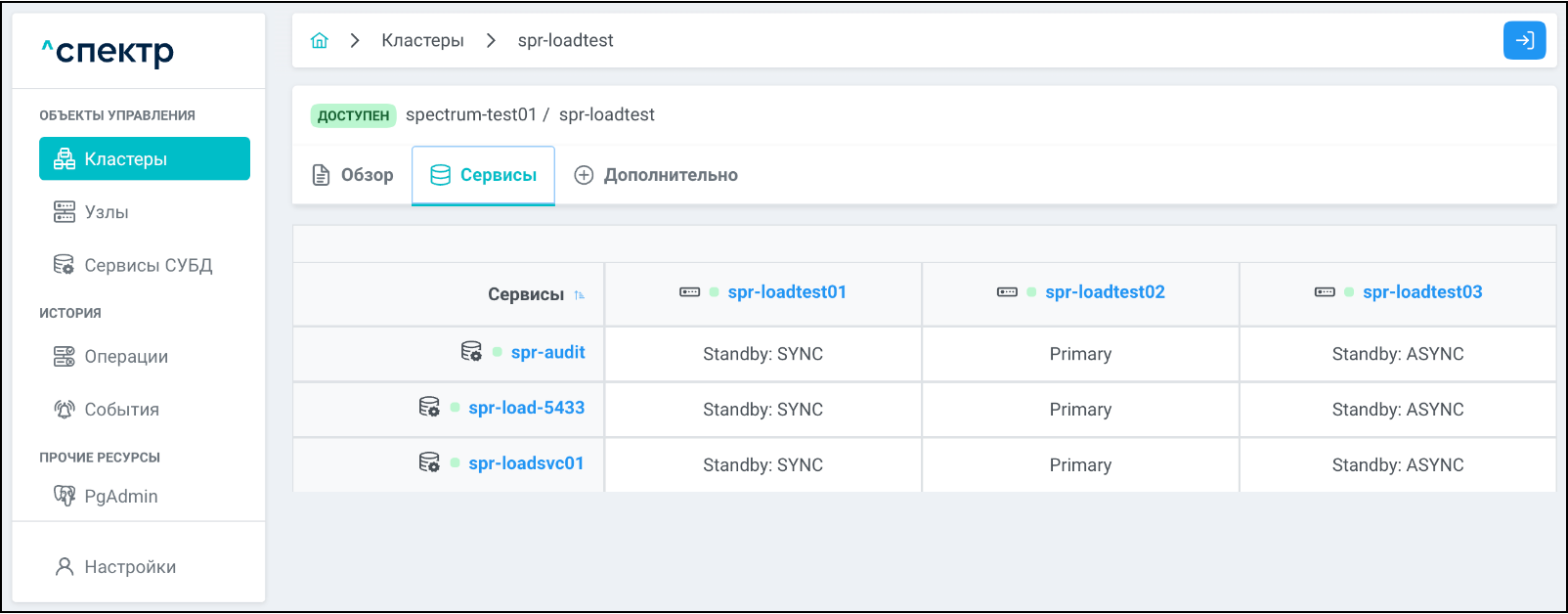Click the blue logout arrow button
1568x614 pixels.
click(1524, 40)
